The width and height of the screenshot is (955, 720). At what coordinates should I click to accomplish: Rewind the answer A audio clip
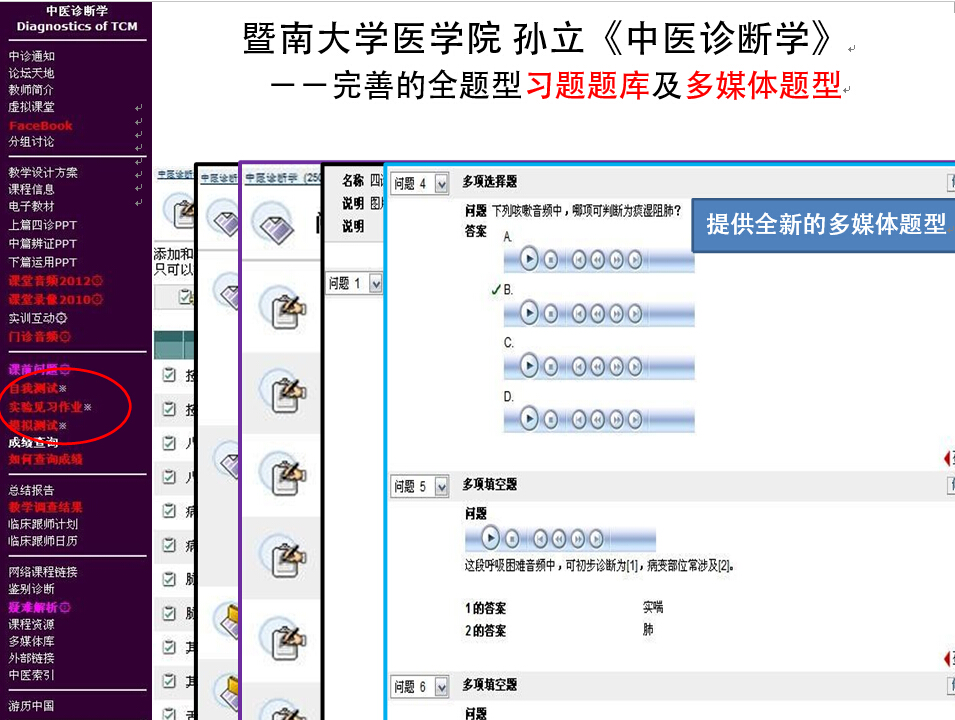tap(597, 260)
